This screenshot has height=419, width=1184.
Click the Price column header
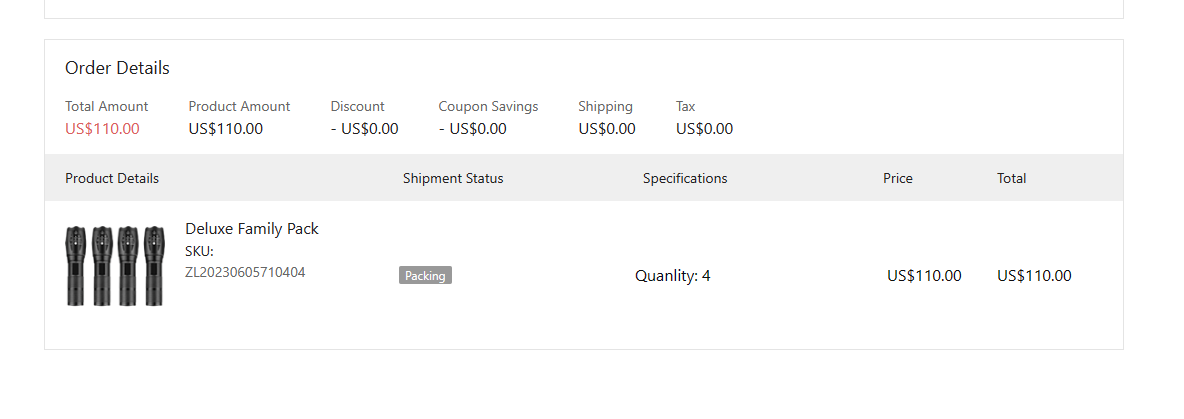tap(897, 179)
